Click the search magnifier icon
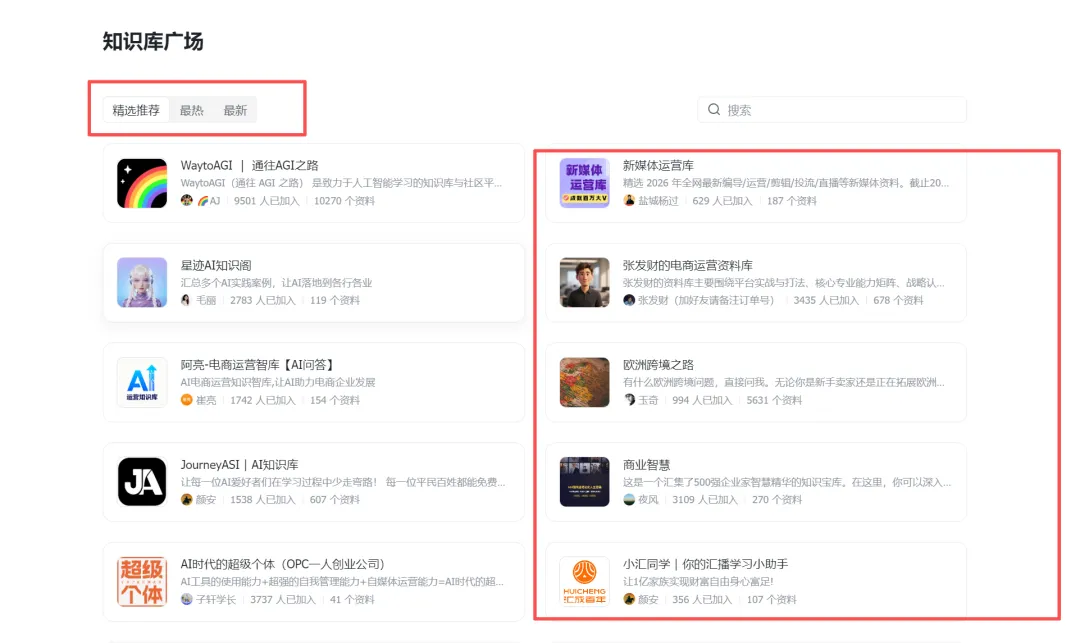The height and width of the screenshot is (643, 1080). [714, 110]
